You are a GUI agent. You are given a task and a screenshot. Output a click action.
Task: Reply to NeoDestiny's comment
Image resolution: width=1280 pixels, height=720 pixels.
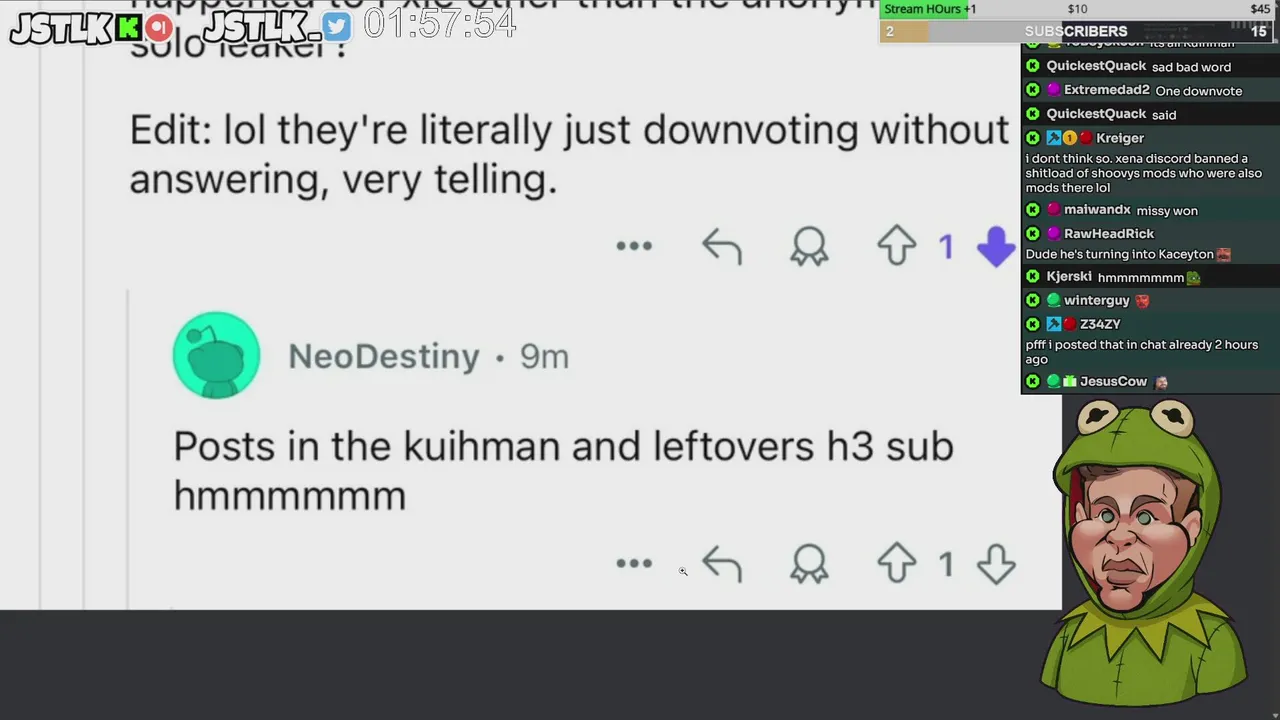(722, 564)
